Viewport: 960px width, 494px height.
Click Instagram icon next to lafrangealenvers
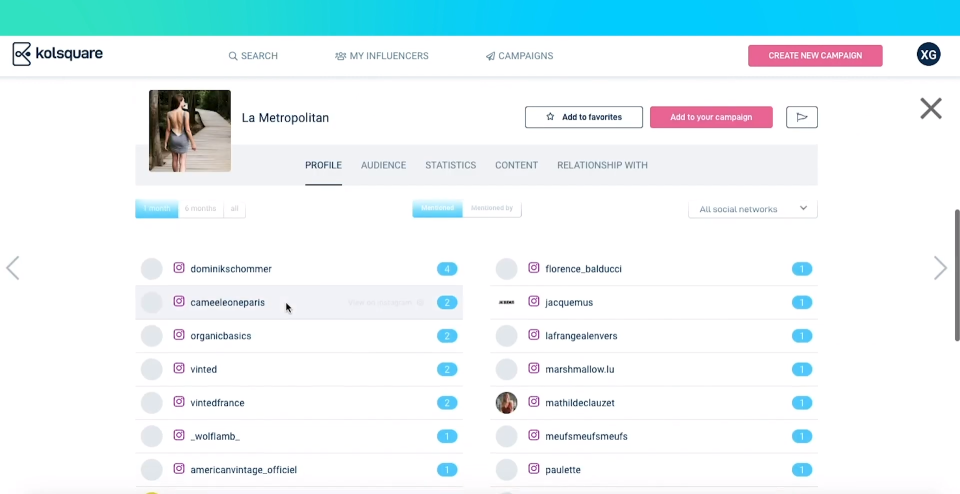point(534,335)
